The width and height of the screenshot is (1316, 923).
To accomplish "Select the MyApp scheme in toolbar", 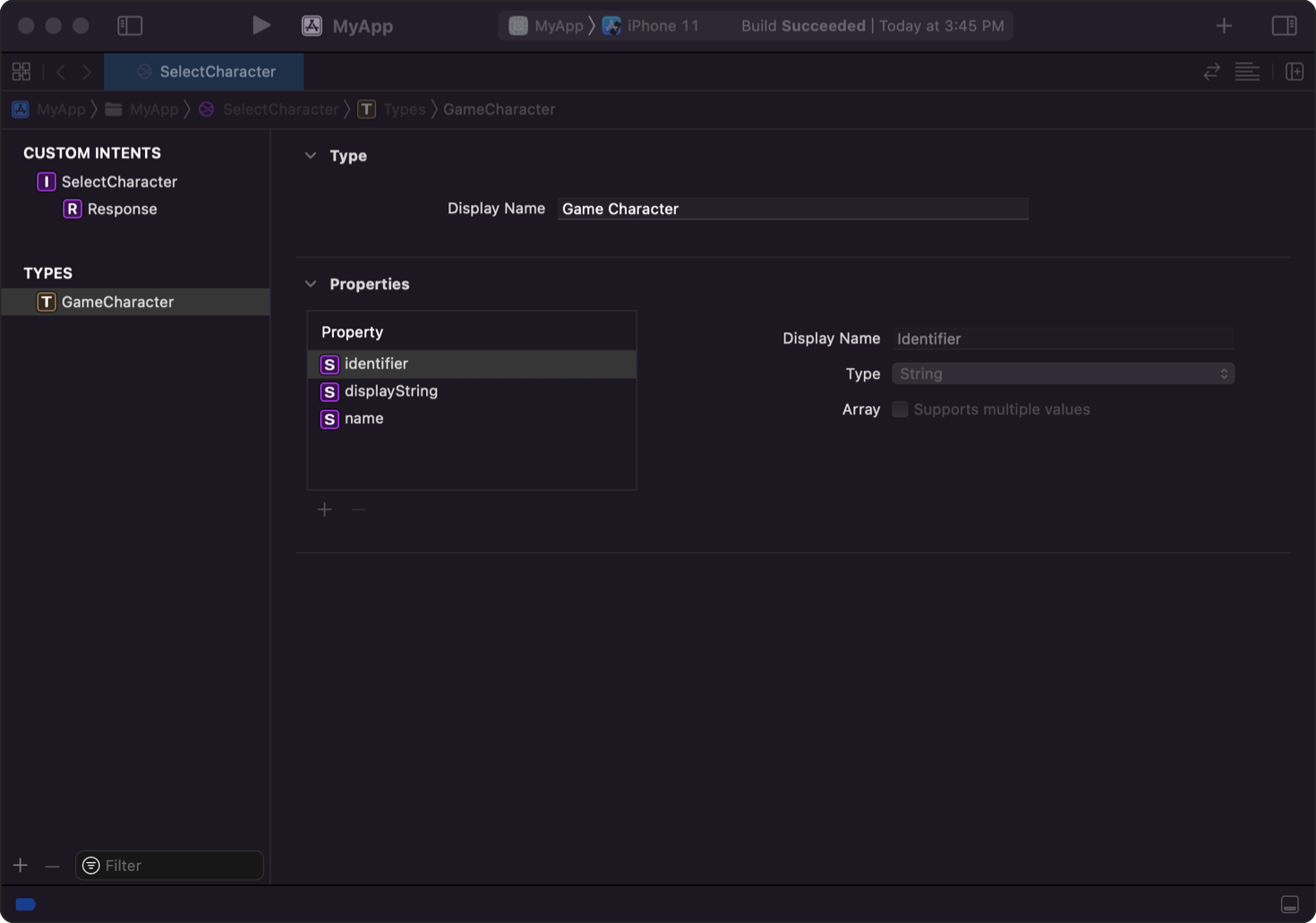I will pos(546,26).
